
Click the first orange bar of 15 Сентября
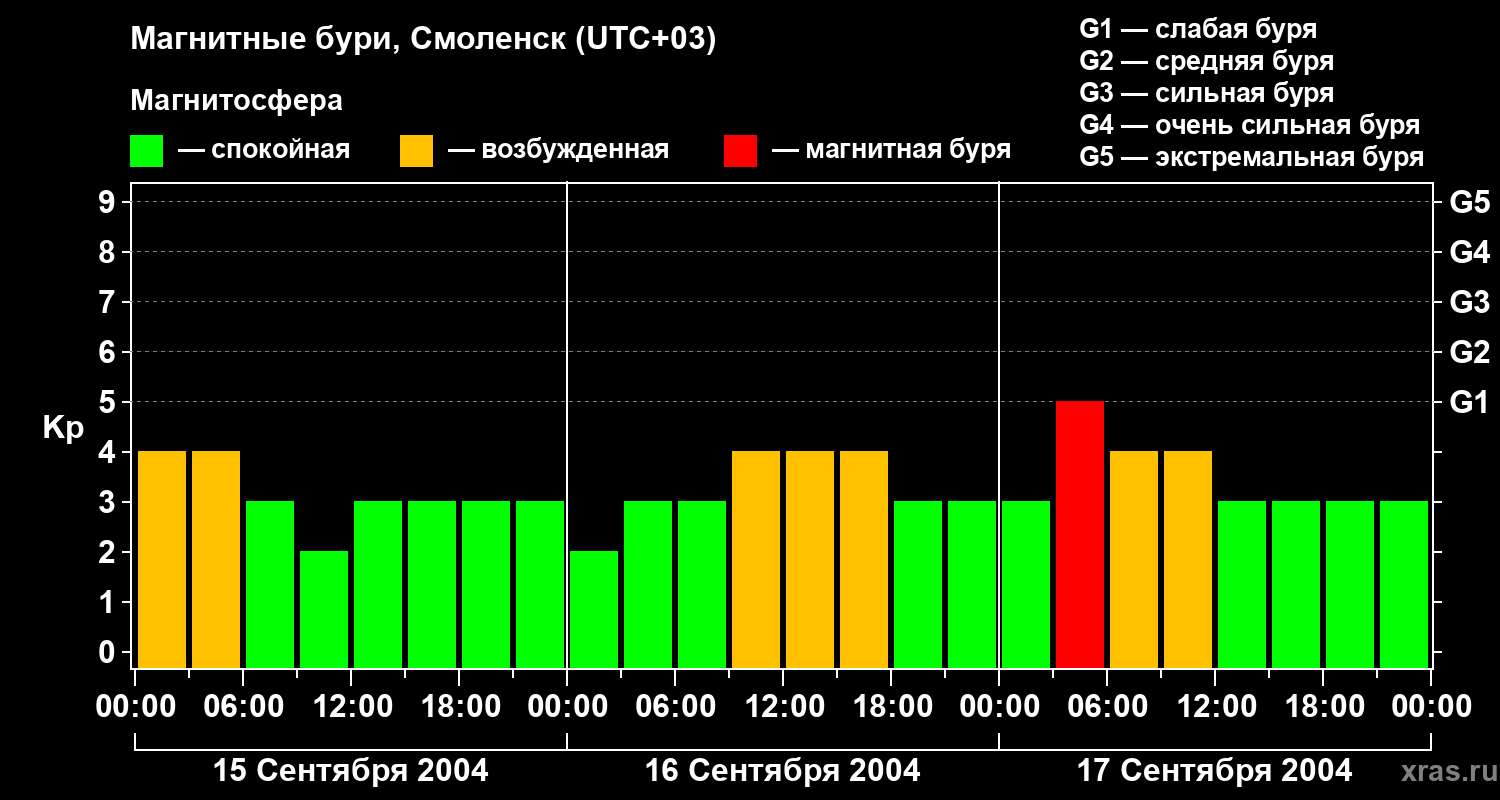click(x=162, y=559)
